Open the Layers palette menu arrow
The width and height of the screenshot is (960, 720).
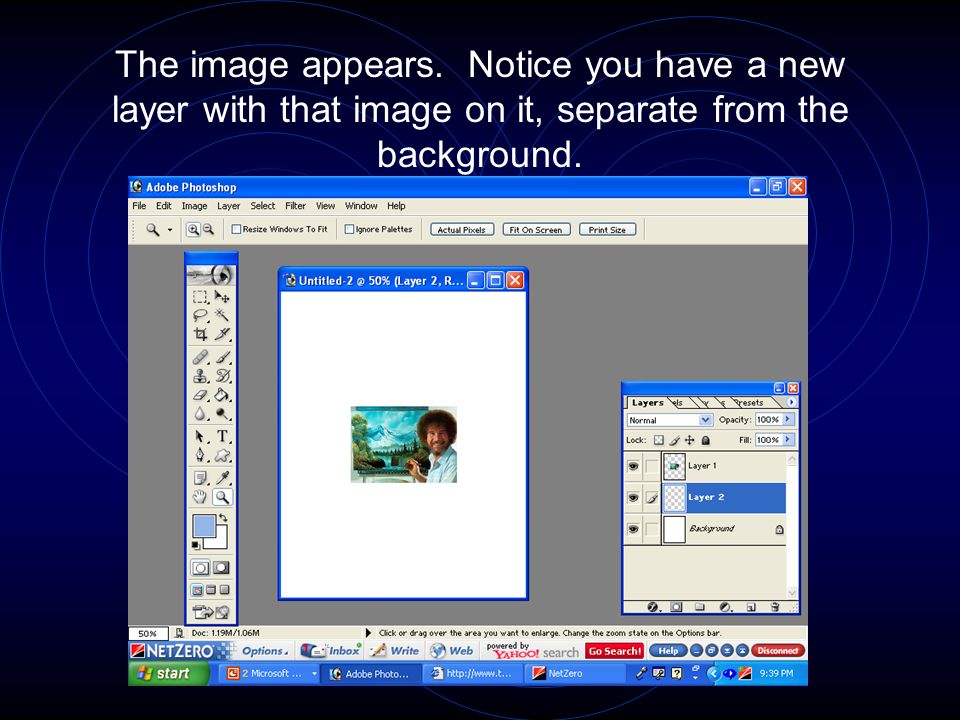792,402
